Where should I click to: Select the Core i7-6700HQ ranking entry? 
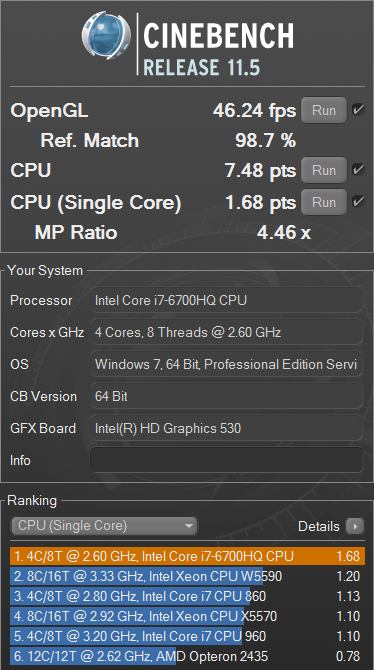[x=187, y=556]
